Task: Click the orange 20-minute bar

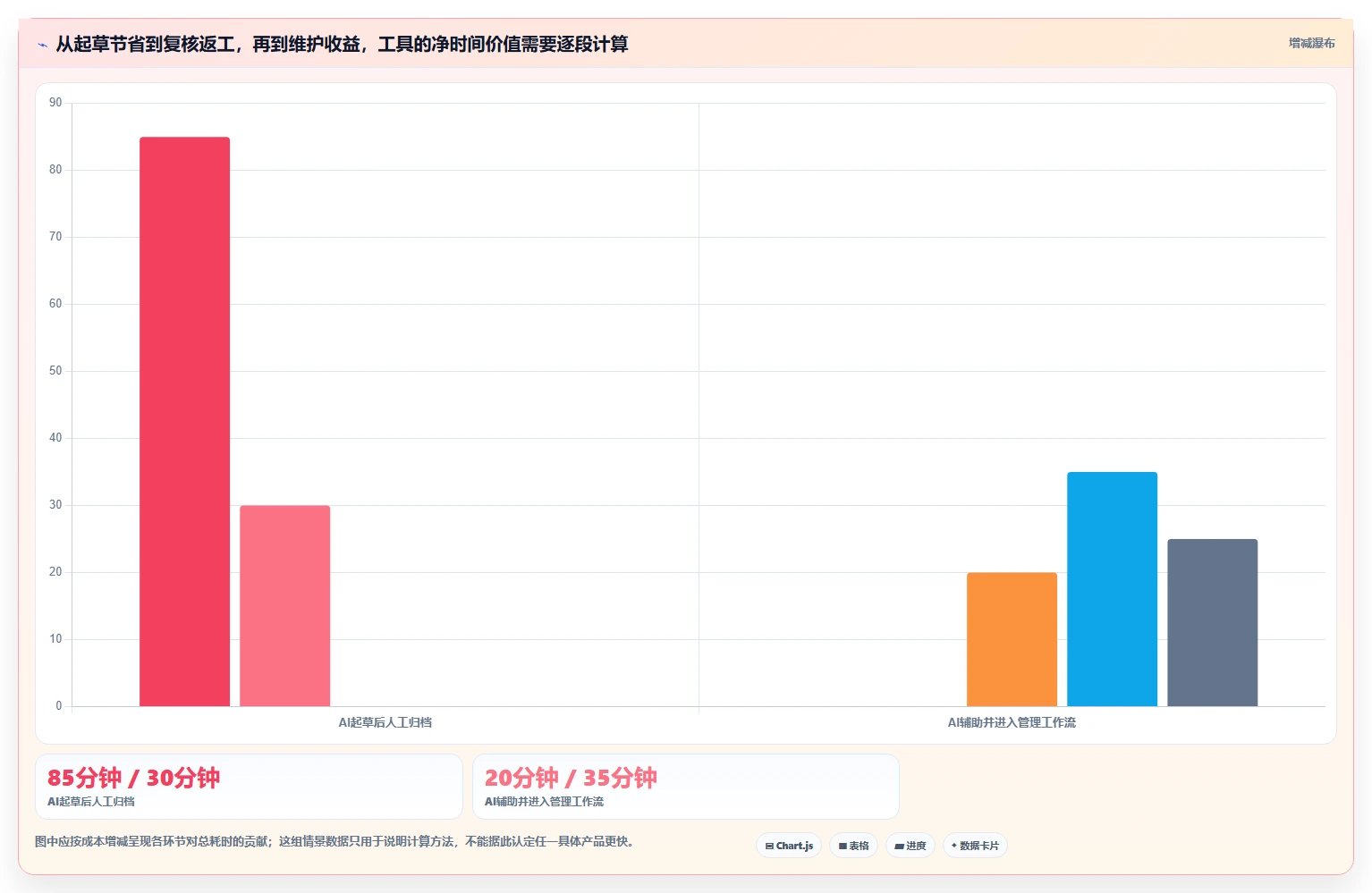Action: coord(1012,639)
